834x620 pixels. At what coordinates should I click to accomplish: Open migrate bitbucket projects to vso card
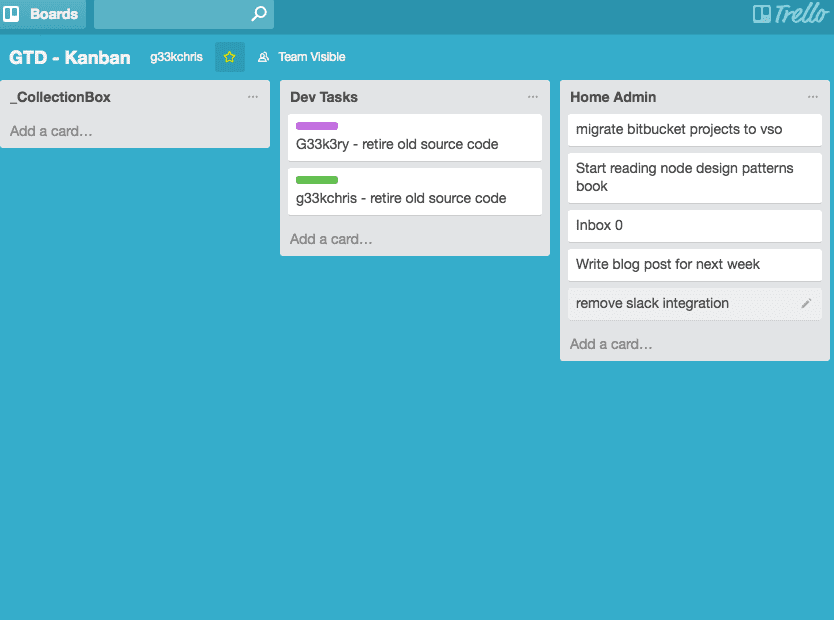coord(694,130)
